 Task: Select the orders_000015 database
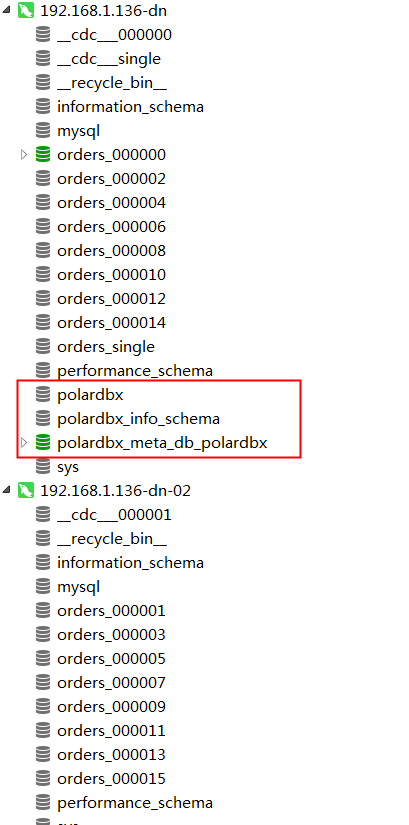tap(111, 779)
